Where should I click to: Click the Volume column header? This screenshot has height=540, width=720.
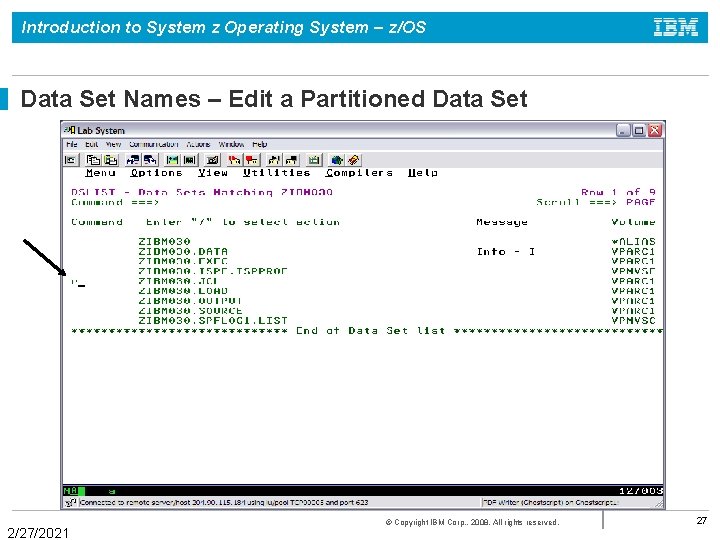633,222
